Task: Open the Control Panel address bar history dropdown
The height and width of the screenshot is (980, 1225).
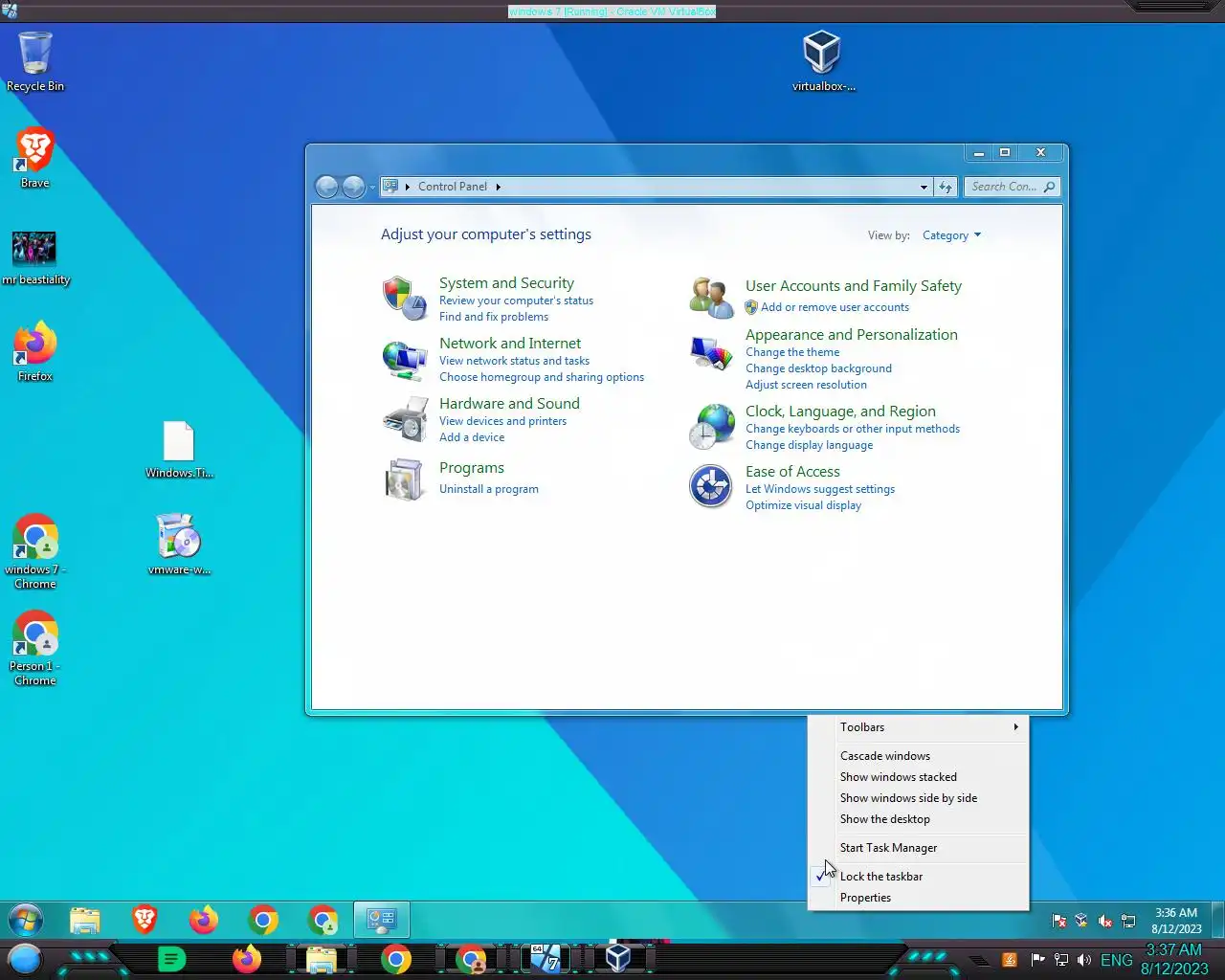Action: click(x=924, y=187)
